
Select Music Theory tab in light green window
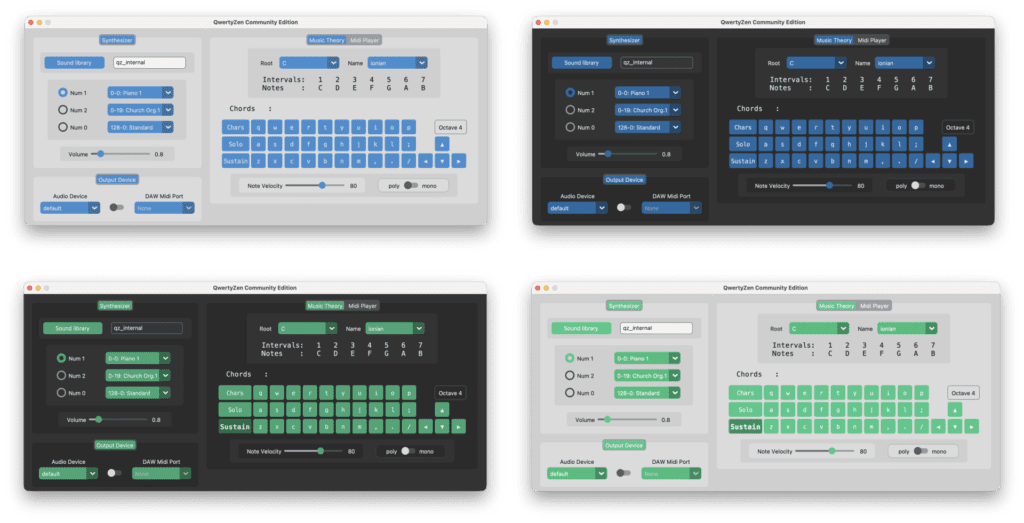pos(835,306)
